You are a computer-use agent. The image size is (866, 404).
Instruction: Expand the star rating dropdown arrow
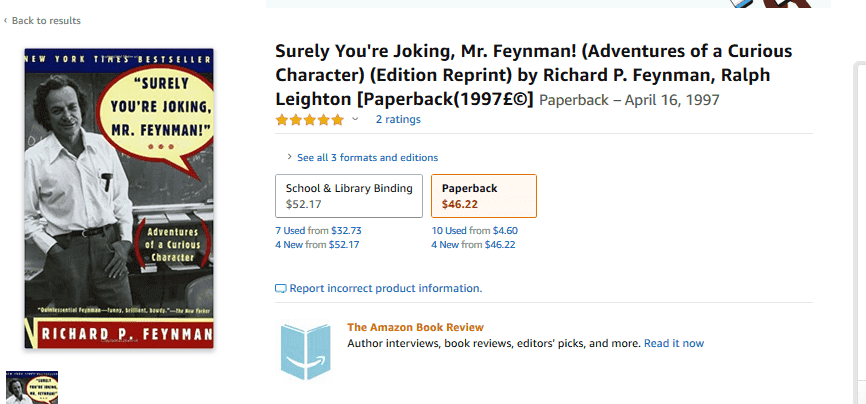coord(355,120)
